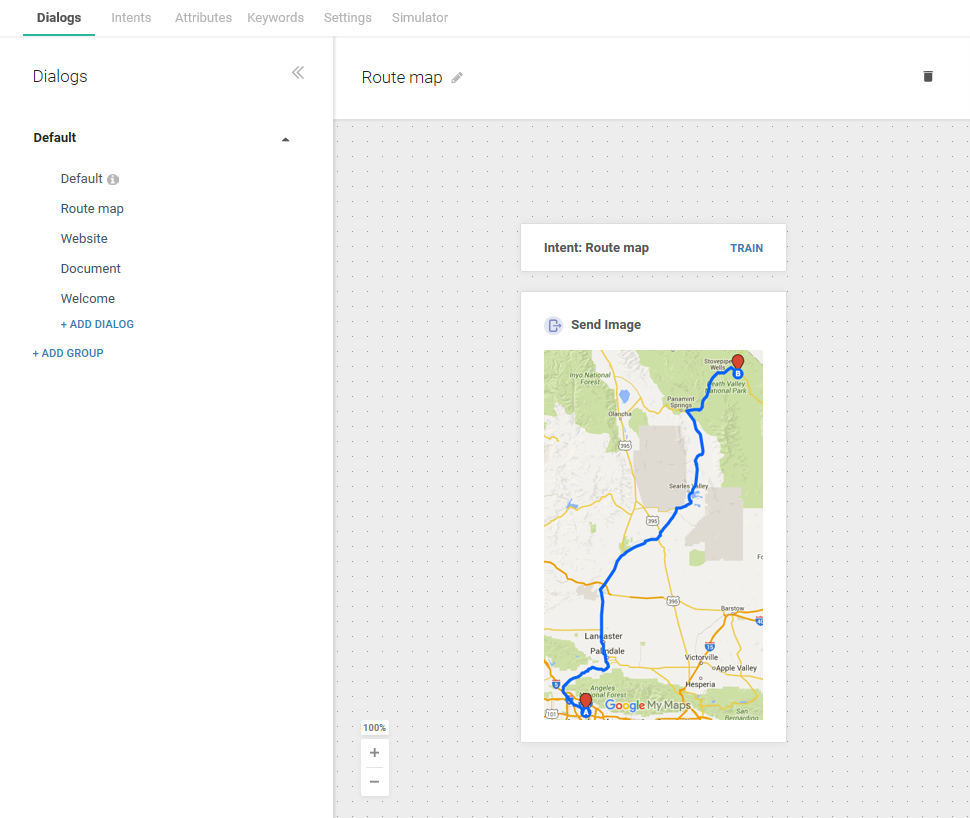970x818 pixels.
Task: Delete the dialog using the trash icon
Action: click(x=927, y=76)
